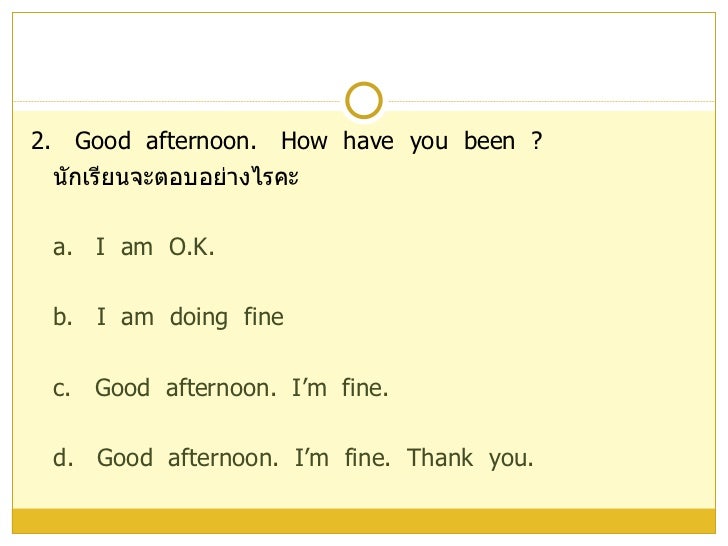Viewport: 728px width, 546px height.
Task: Select answer b. I am doing fine
Action: (x=168, y=318)
